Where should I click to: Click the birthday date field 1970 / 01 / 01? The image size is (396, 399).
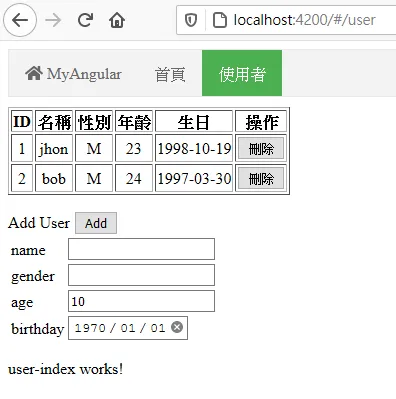(x=128, y=328)
